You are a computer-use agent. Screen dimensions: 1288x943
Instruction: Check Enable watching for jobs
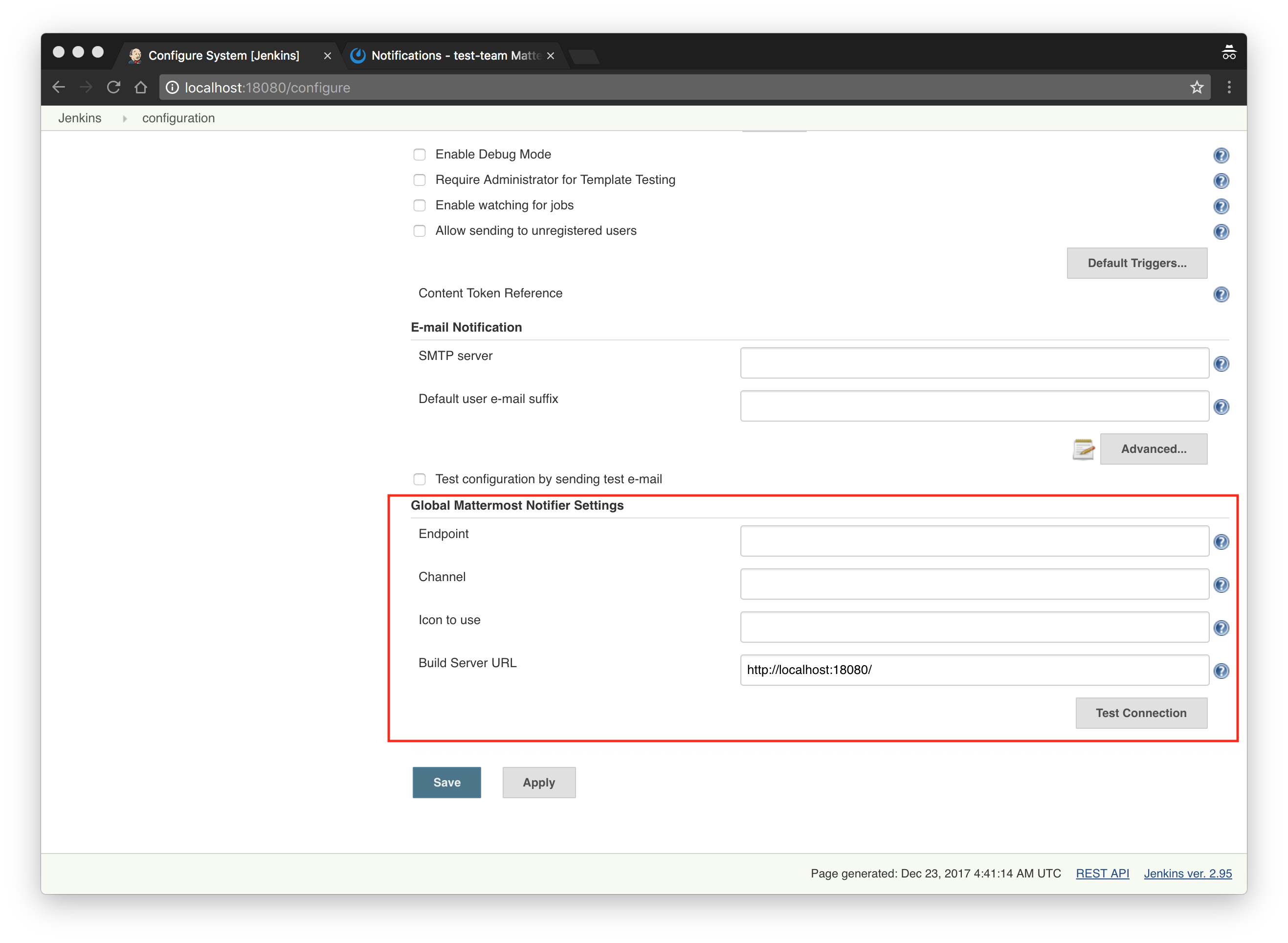tap(420, 205)
